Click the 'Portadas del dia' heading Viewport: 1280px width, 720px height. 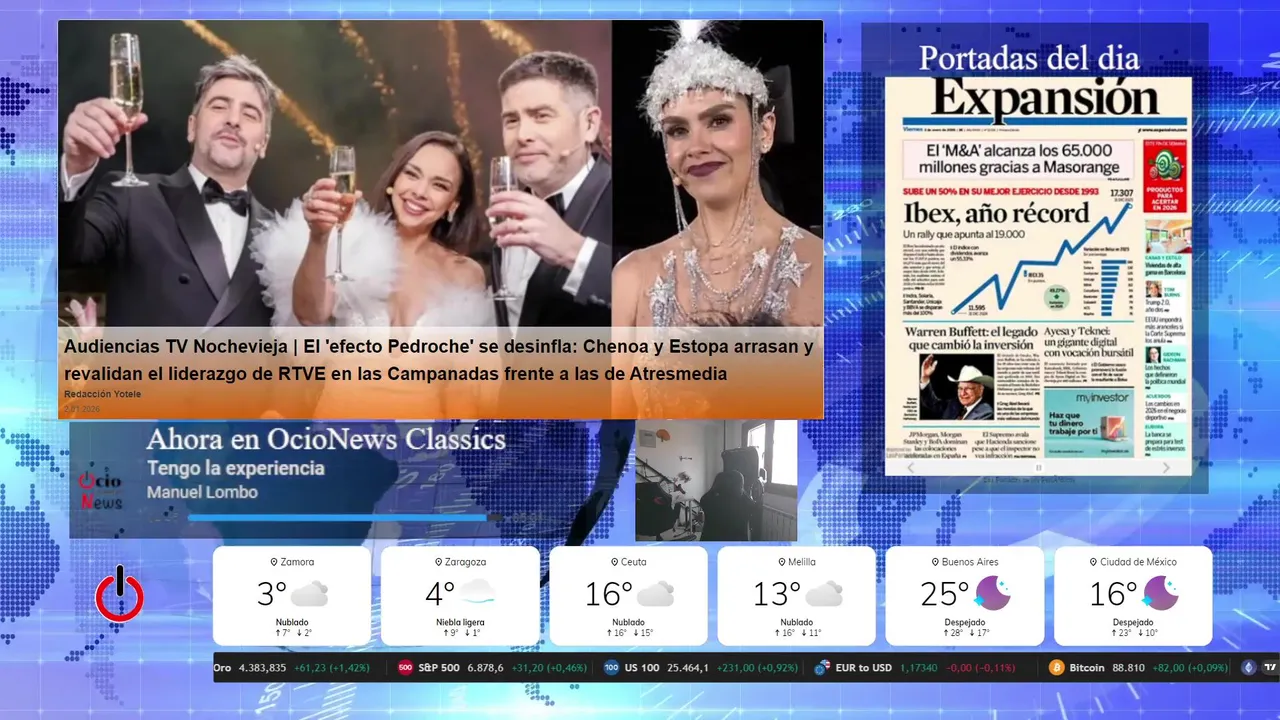pyautogui.click(x=1029, y=57)
